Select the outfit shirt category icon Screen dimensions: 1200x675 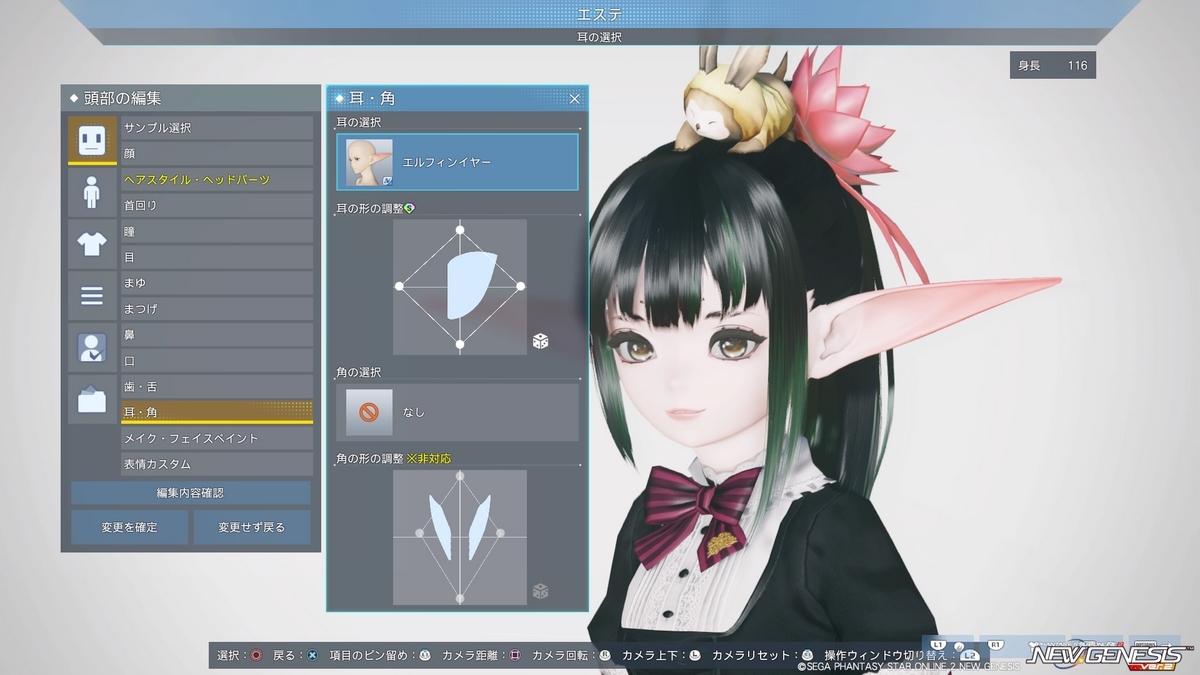(92, 243)
